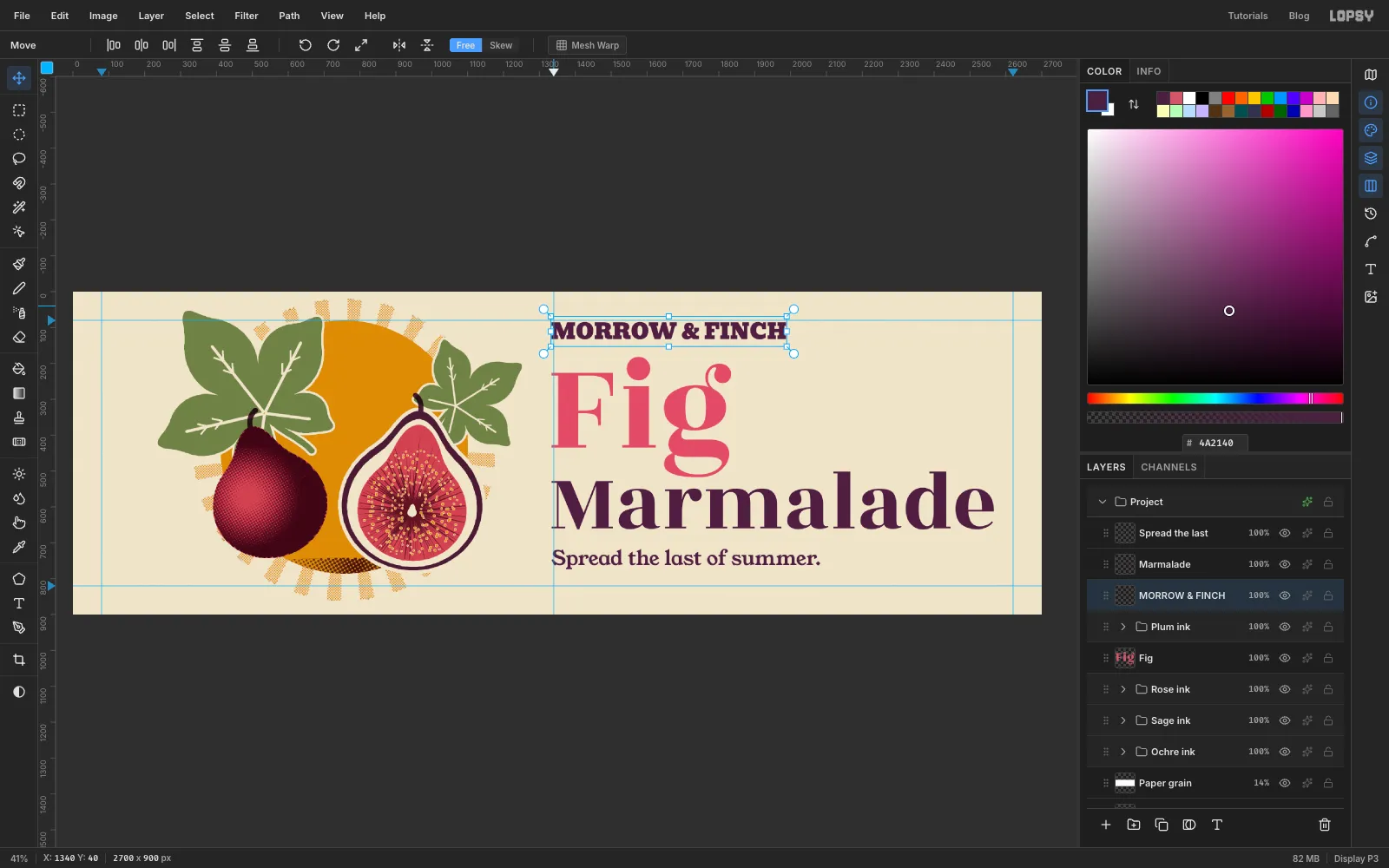Click the hex color input field

click(1215, 443)
